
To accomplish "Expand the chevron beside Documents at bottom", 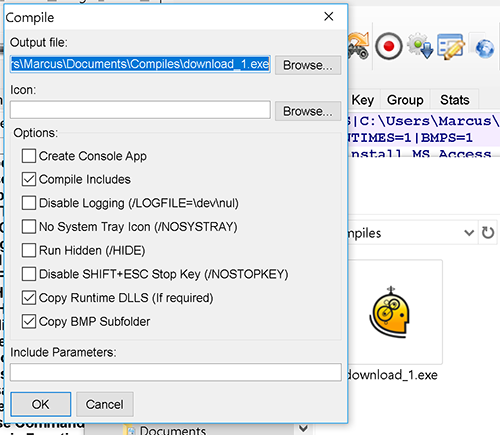I will tap(303, 428).
